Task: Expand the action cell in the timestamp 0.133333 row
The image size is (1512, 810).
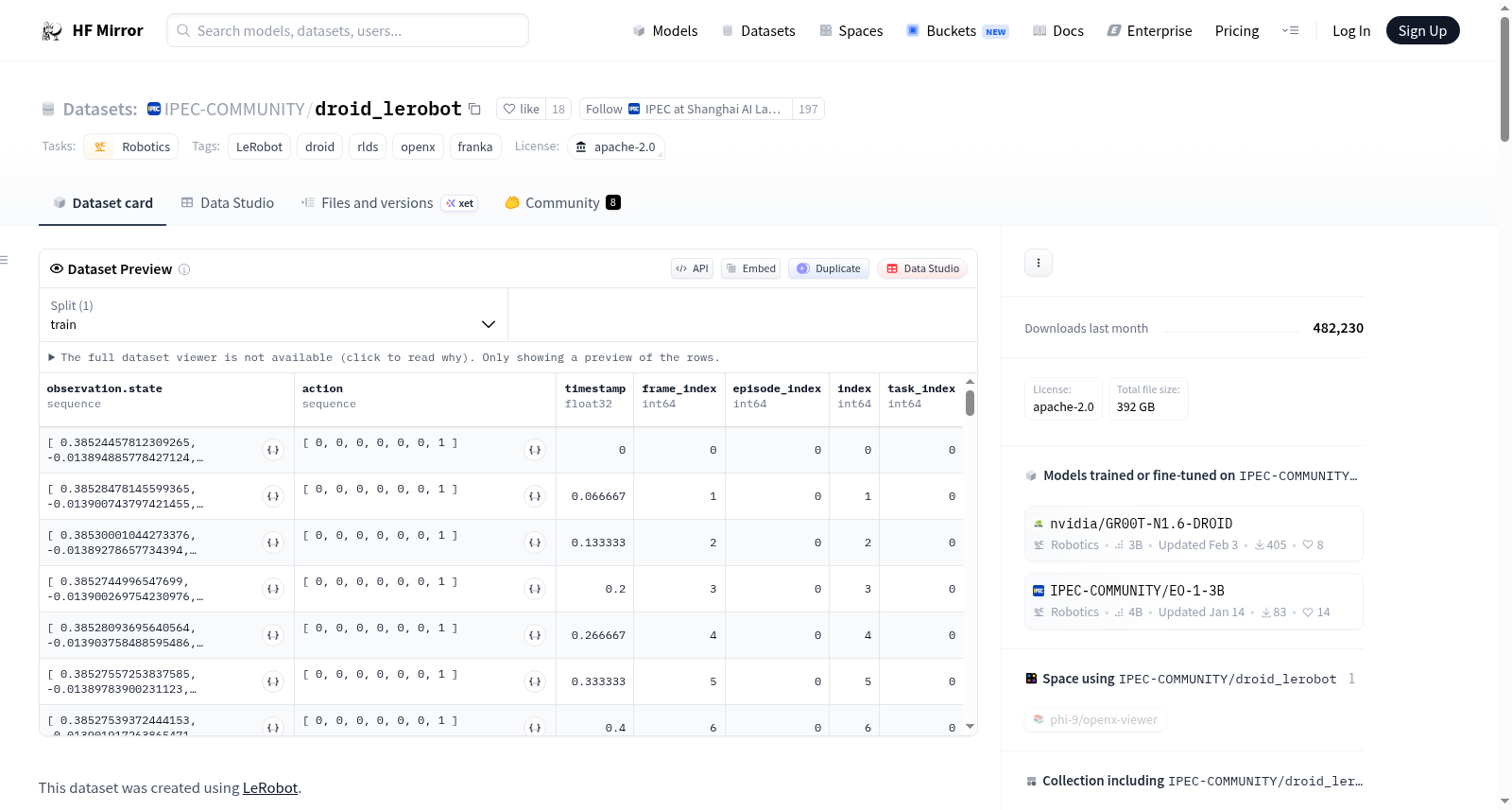Action: coord(535,543)
